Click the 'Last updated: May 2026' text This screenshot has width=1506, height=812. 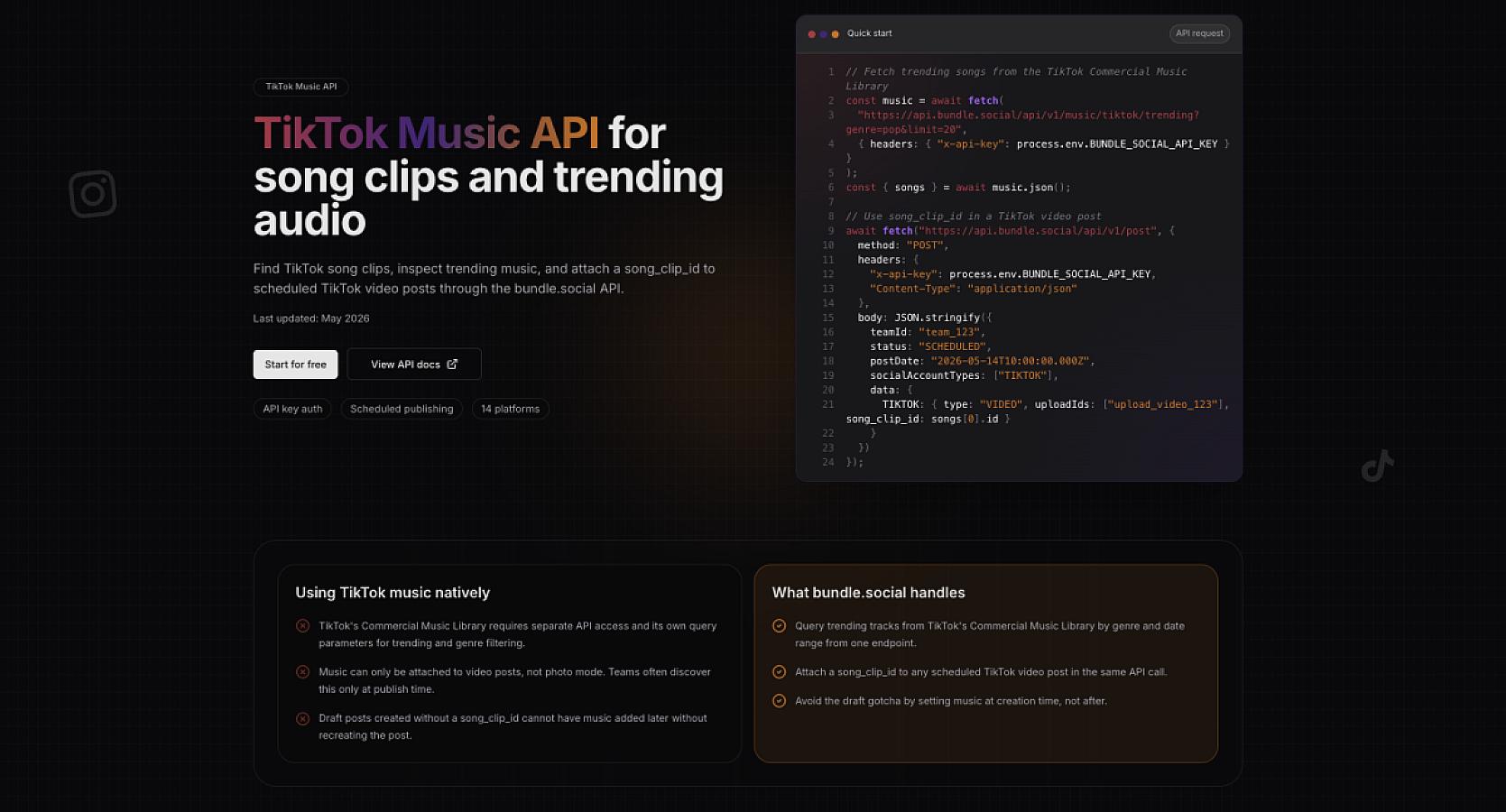tap(311, 318)
